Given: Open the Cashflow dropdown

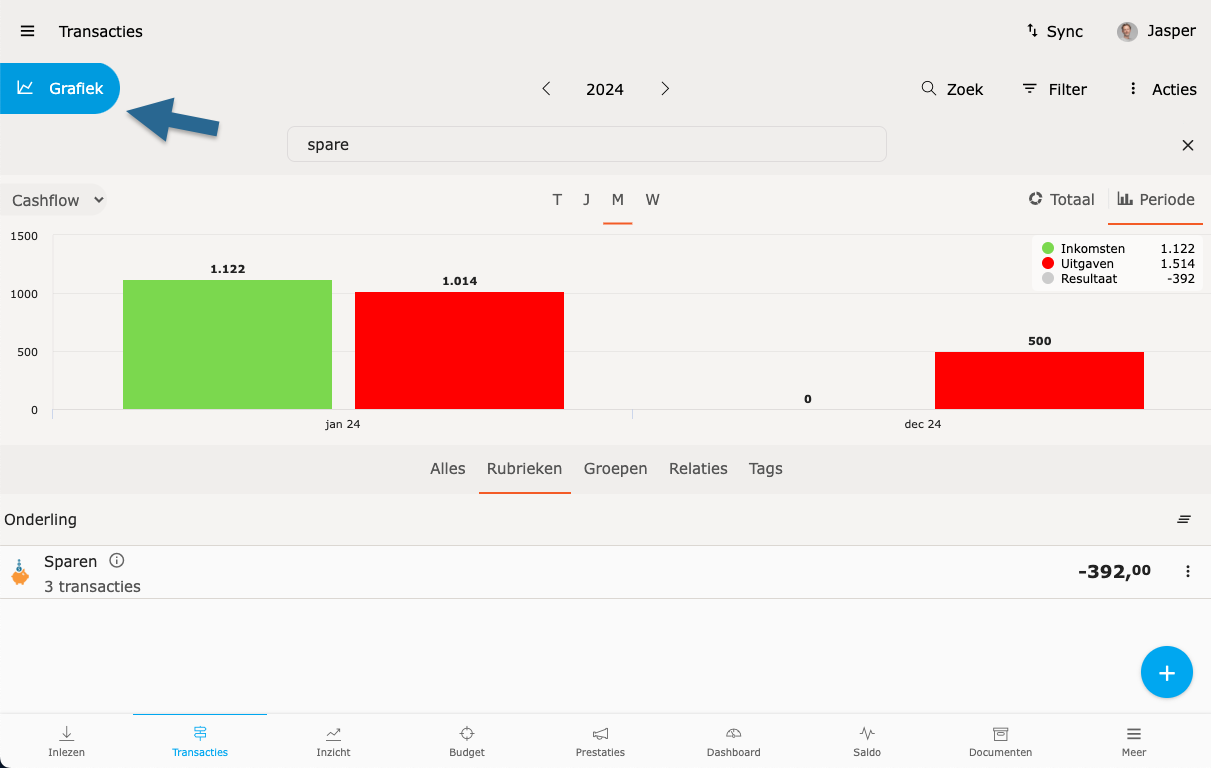Looking at the screenshot, I should tap(53, 200).
